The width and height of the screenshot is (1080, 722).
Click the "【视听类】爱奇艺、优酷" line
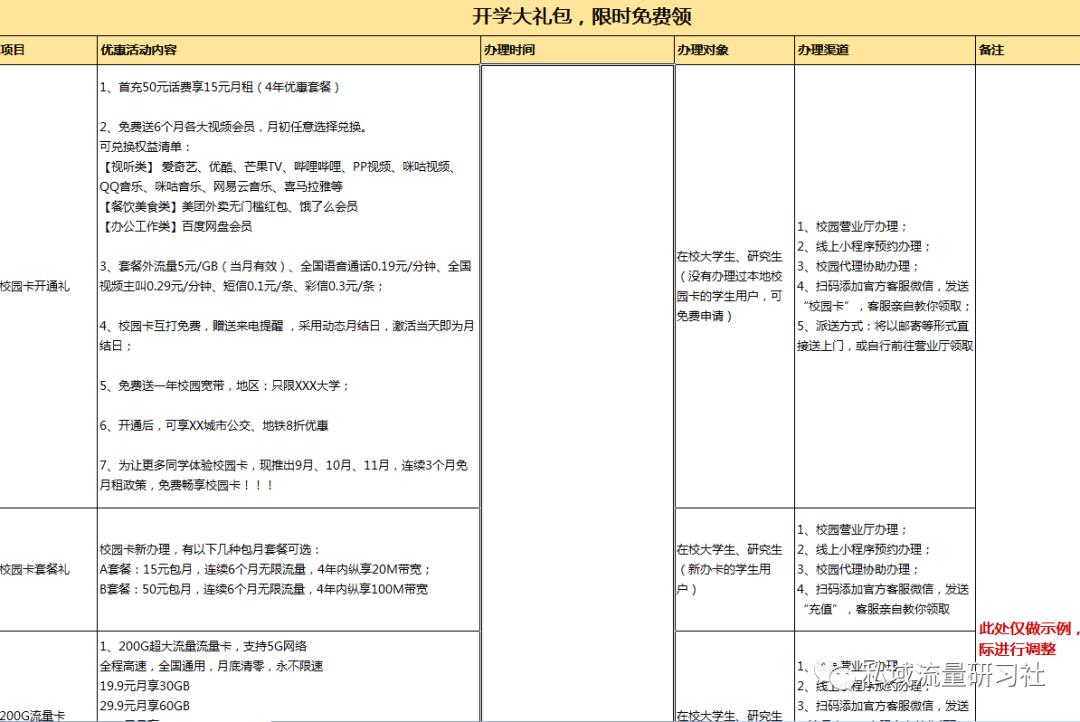[278, 167]
